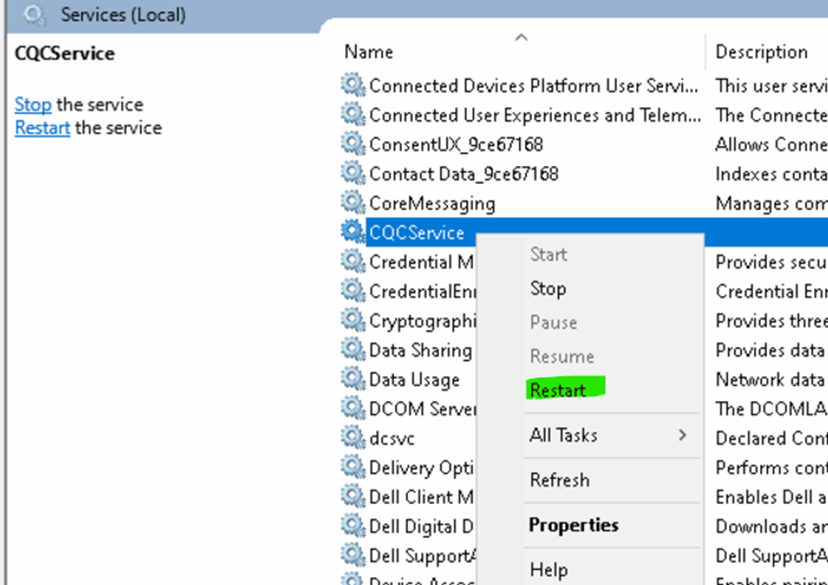Click the dcsvc service gear icon
The height and width of the screenshot is (585, 828).
353,438
